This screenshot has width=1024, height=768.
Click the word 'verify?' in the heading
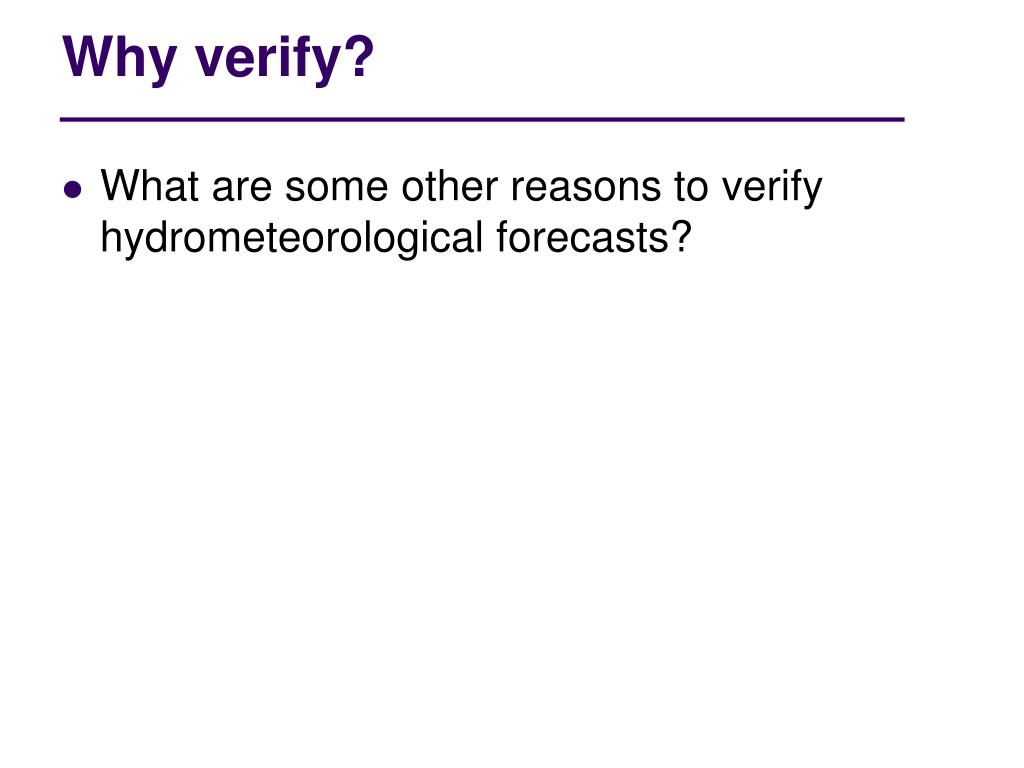[x=285, y=57]
